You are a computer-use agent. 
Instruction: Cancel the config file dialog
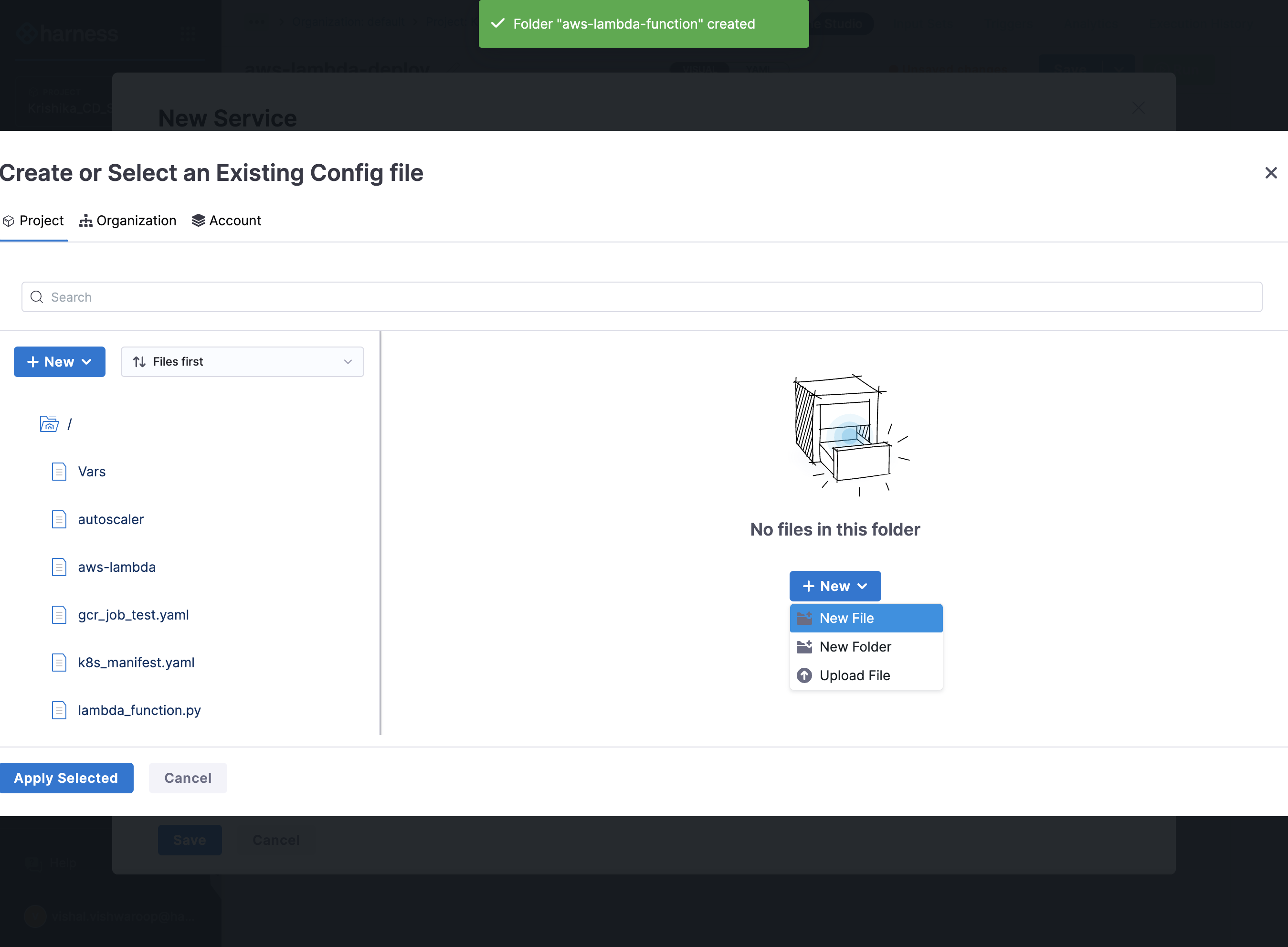(188, 778)
